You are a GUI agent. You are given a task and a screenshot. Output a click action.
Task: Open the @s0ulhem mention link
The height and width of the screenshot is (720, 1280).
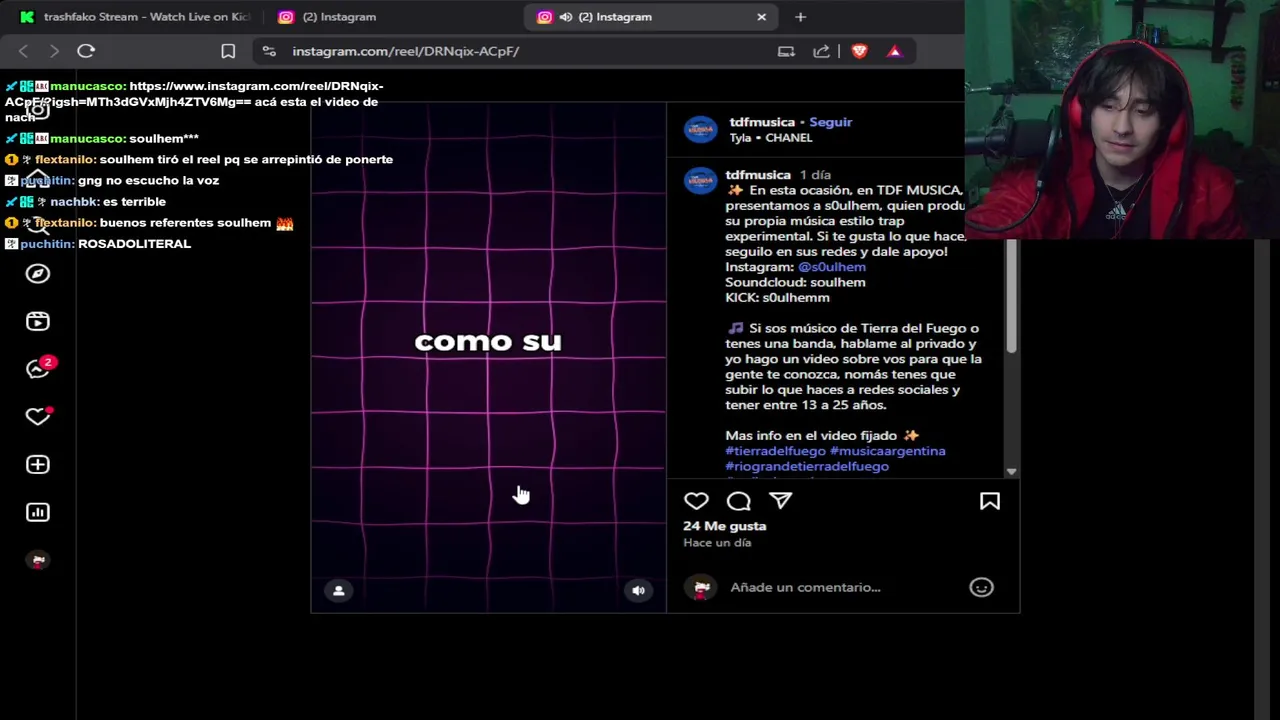point(832,267)
